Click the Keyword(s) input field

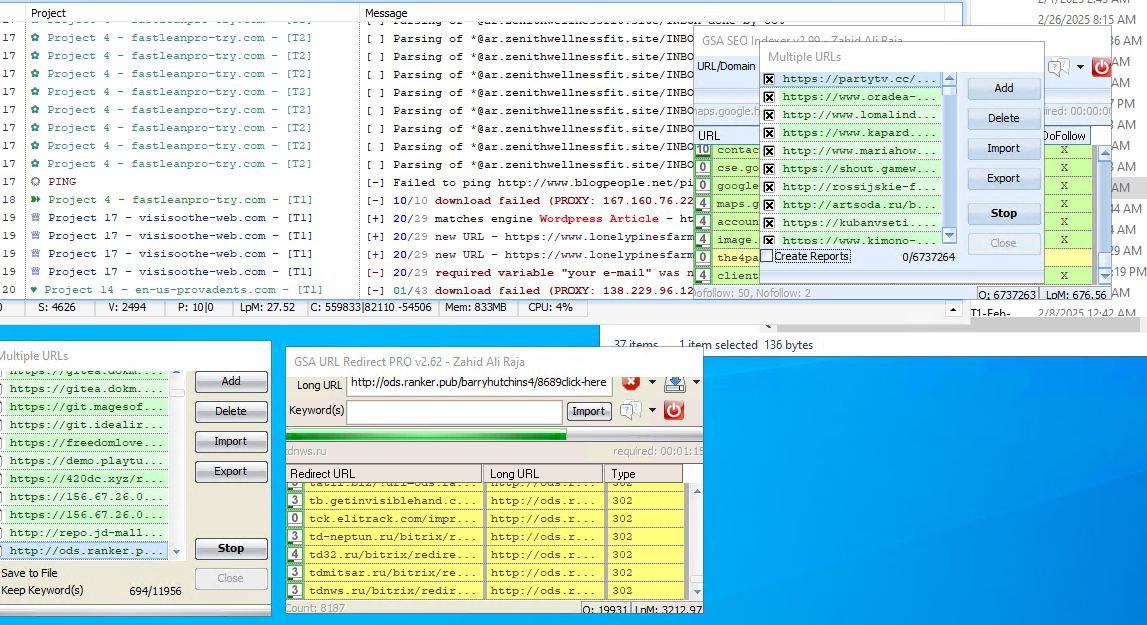(x=454, y=411)
